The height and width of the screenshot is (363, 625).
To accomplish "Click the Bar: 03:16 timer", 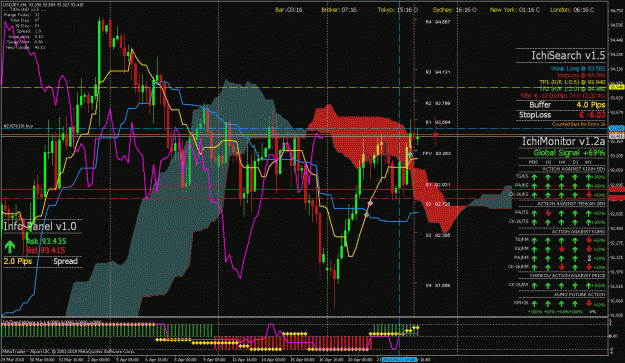I will 289,10.
